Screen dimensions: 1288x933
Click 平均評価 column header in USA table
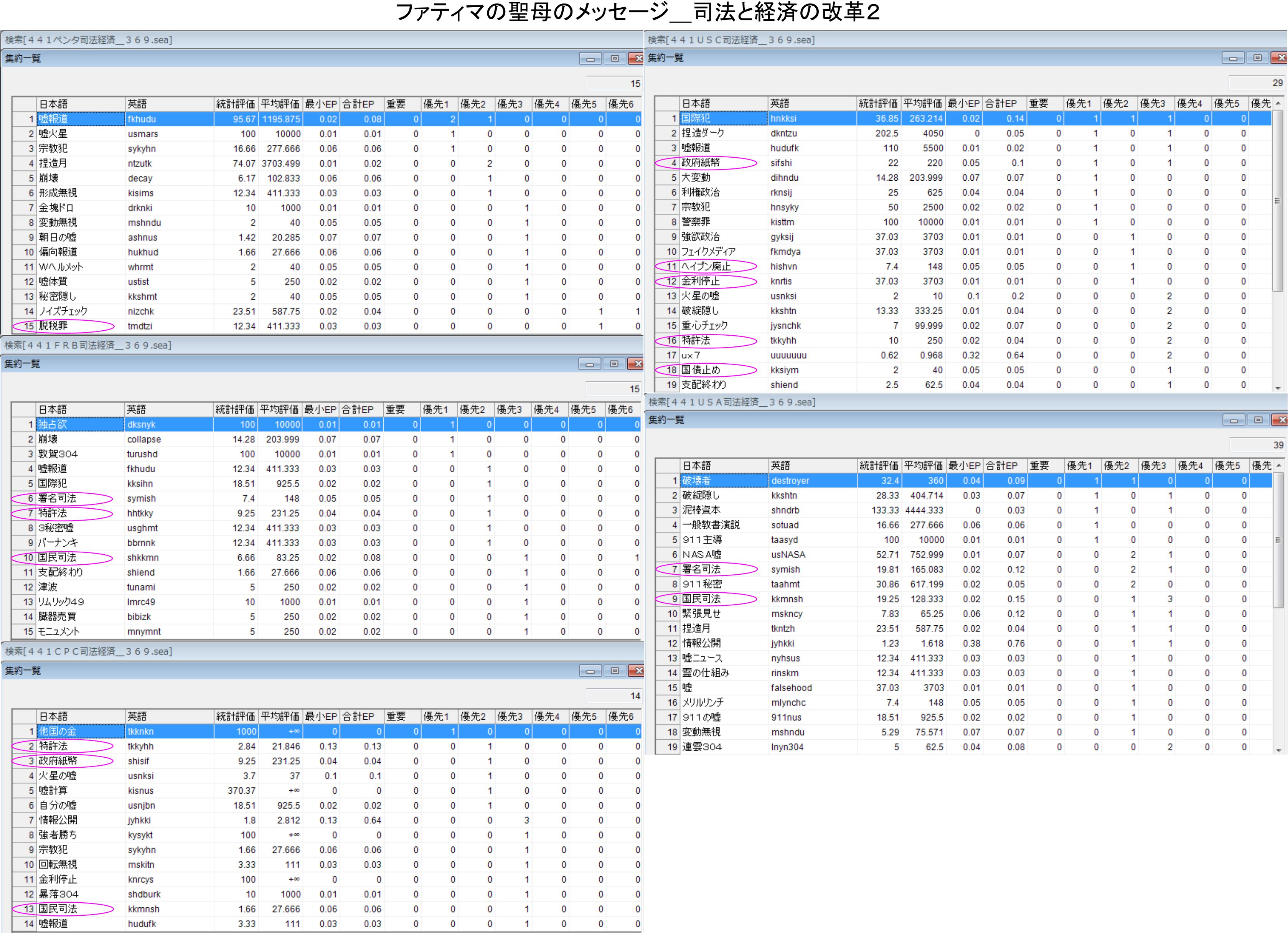pos(924,466)
